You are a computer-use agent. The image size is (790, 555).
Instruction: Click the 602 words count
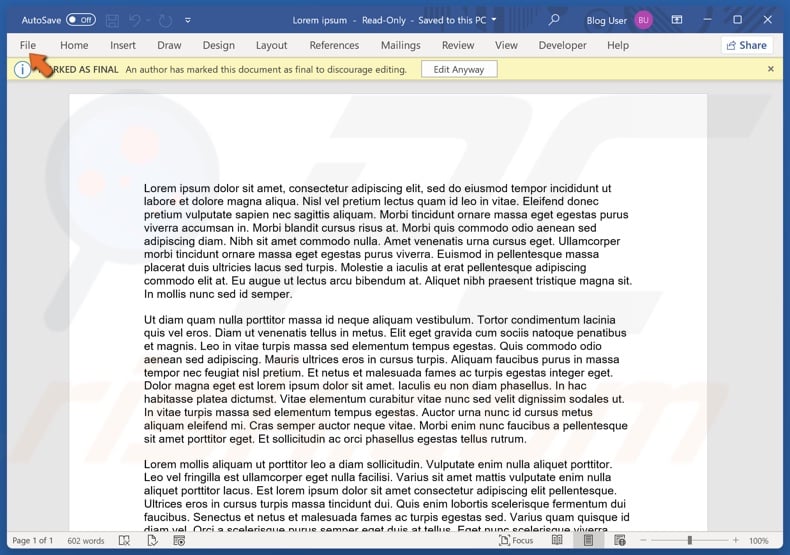click(86, 540)
